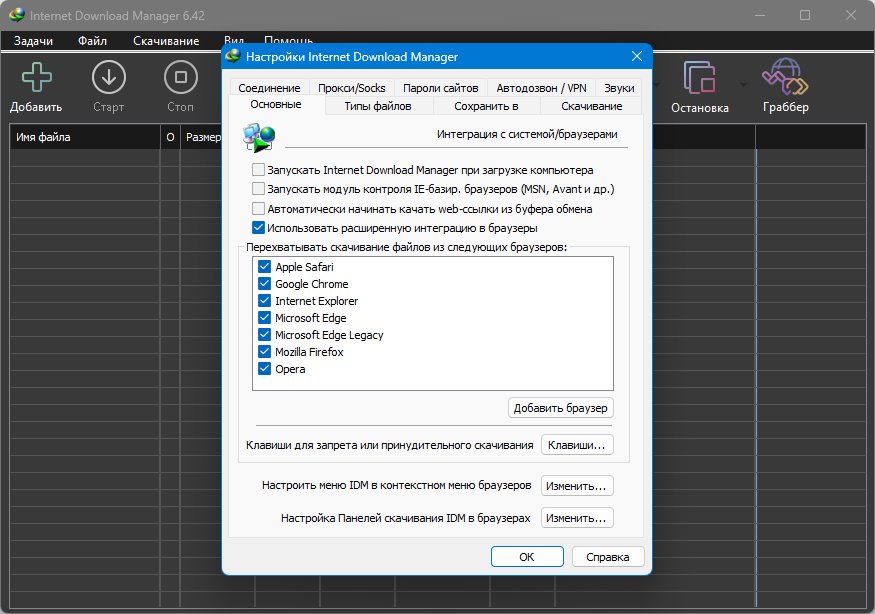
Task: Uncheck Microsoft Edge Legacy checkbox
Action: click(x=265, y=335)
